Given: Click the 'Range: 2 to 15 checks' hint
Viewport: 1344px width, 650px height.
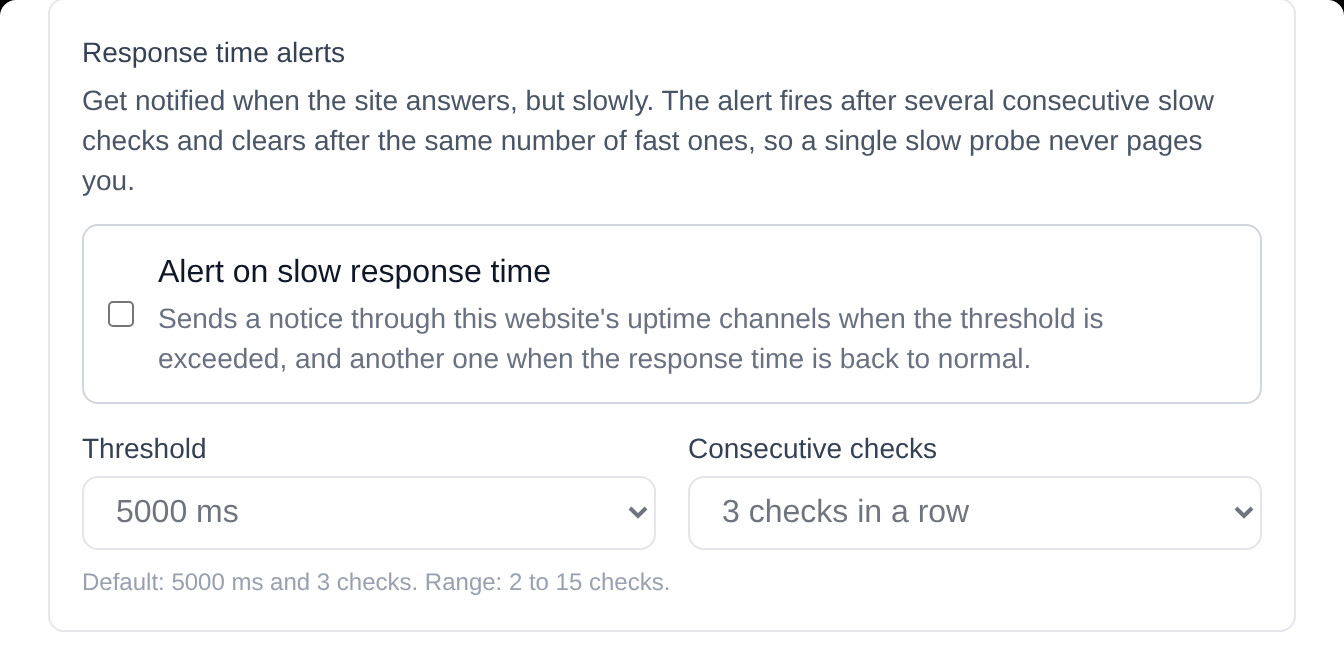Looking at the screenshot, I should [x=547, y=582].
